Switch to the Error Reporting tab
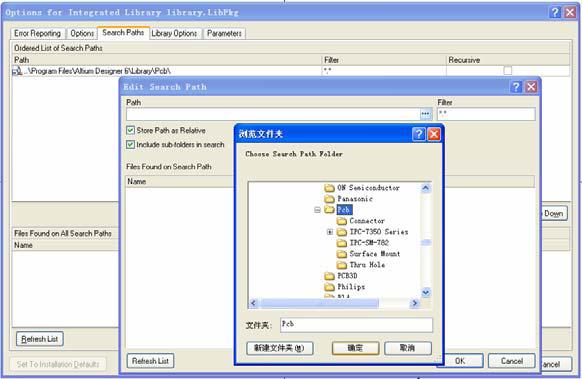 [37, 33]
